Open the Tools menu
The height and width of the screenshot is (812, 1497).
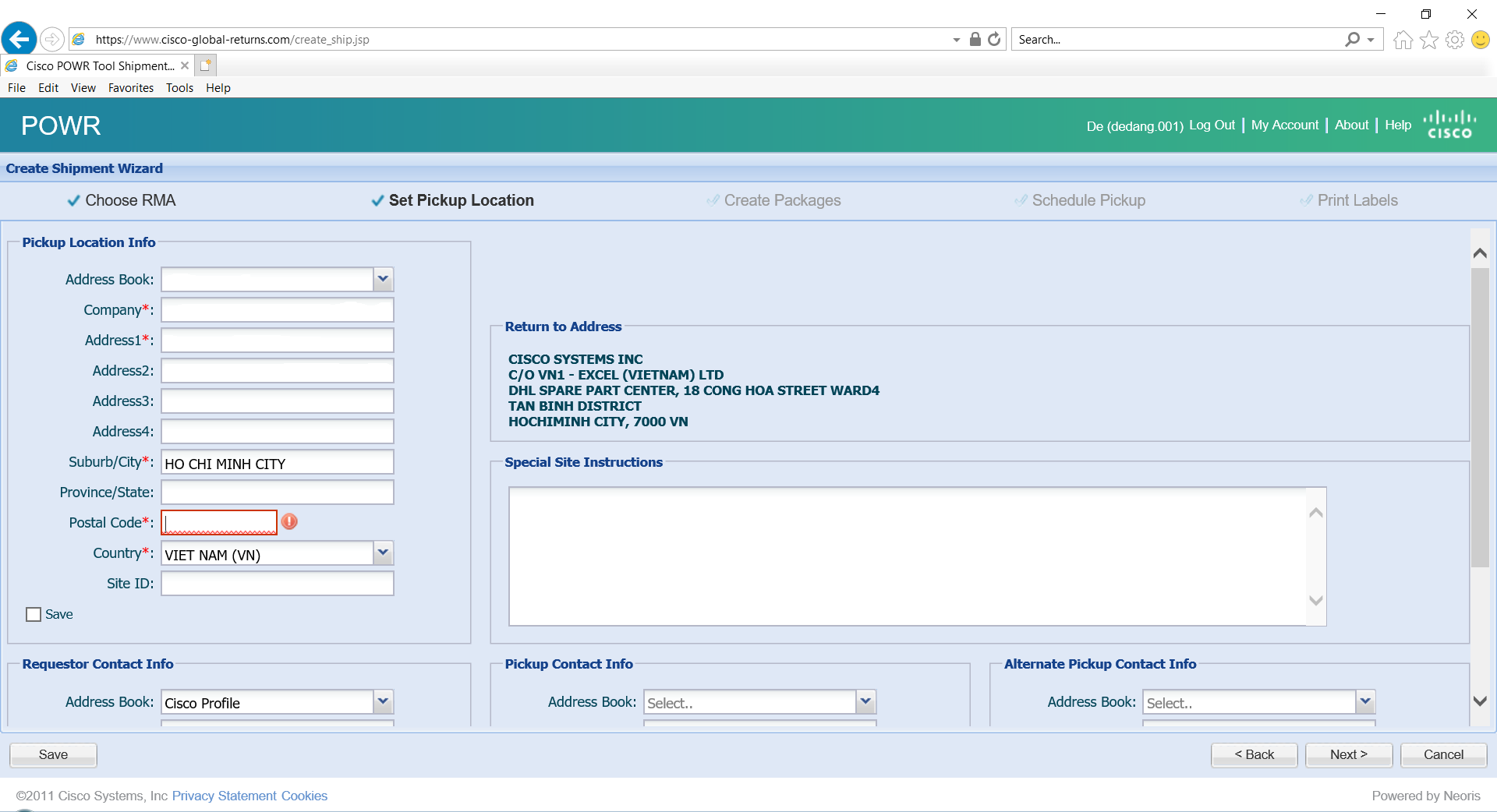point(179,87)
